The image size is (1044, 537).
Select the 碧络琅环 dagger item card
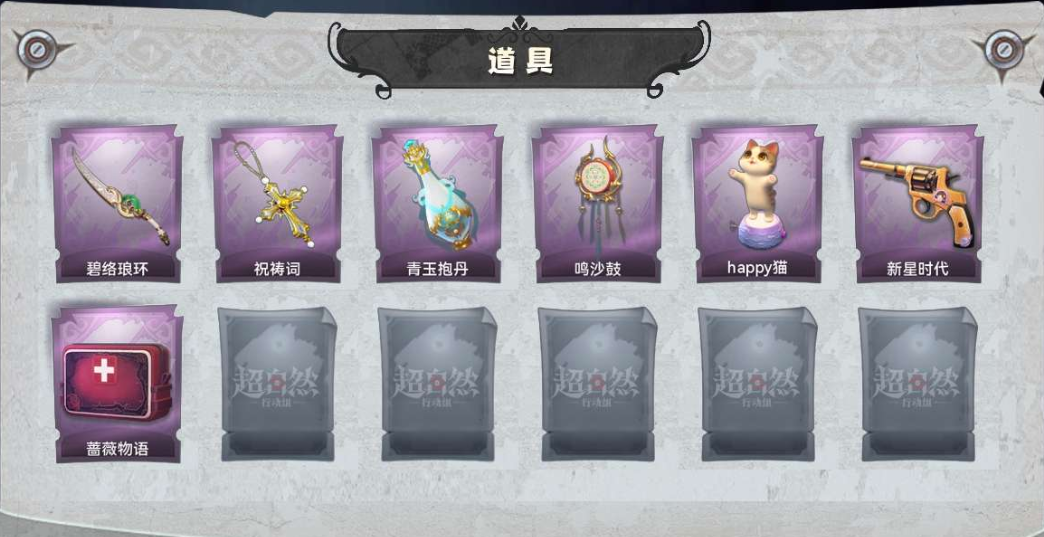[117, 203]
